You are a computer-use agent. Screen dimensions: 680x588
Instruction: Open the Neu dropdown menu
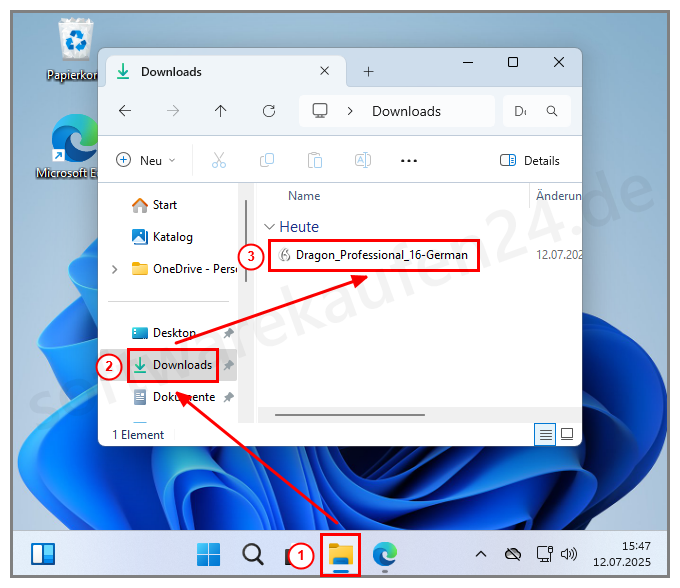click(146, 160)
